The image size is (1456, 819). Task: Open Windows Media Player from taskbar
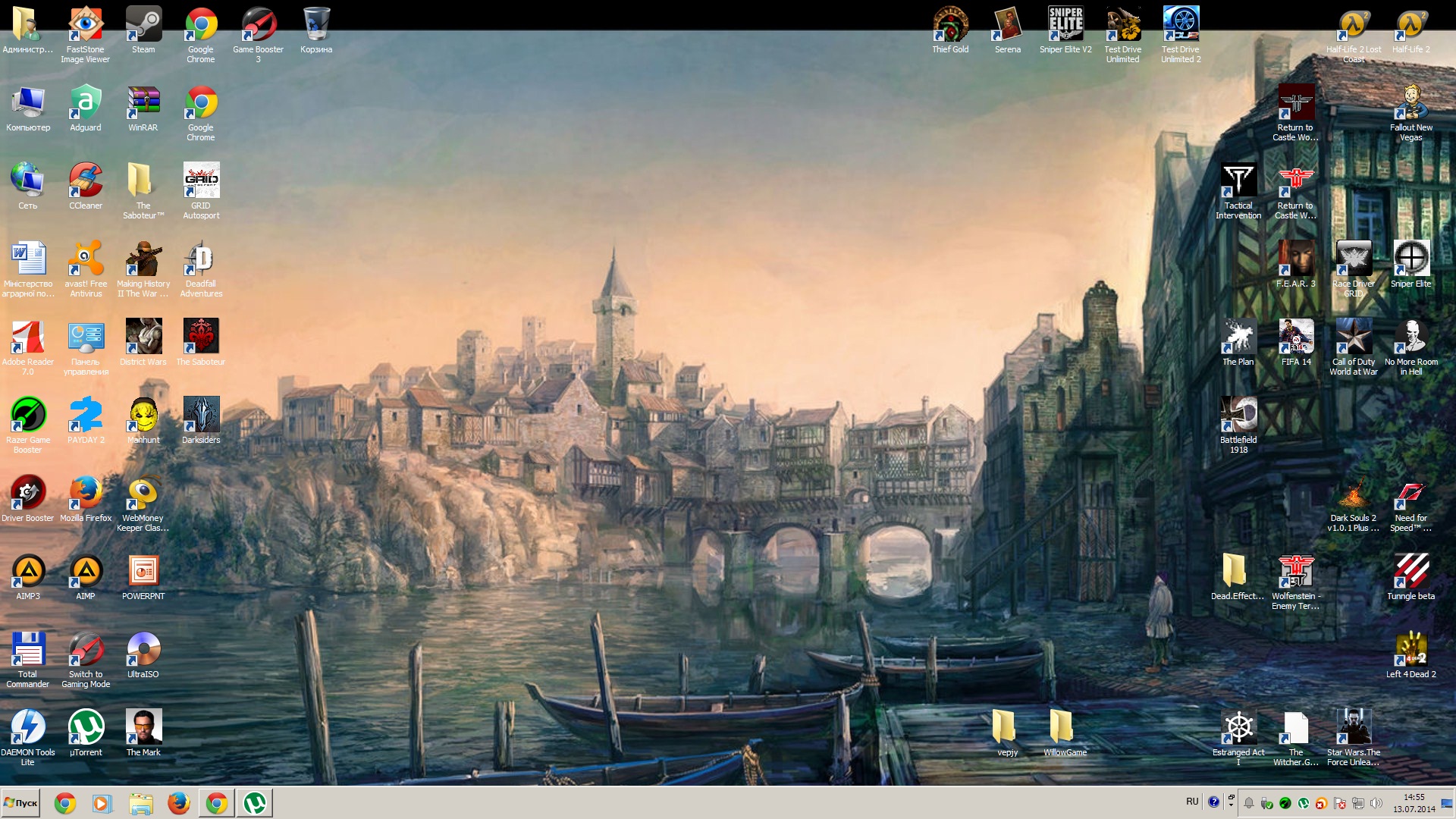102,802
